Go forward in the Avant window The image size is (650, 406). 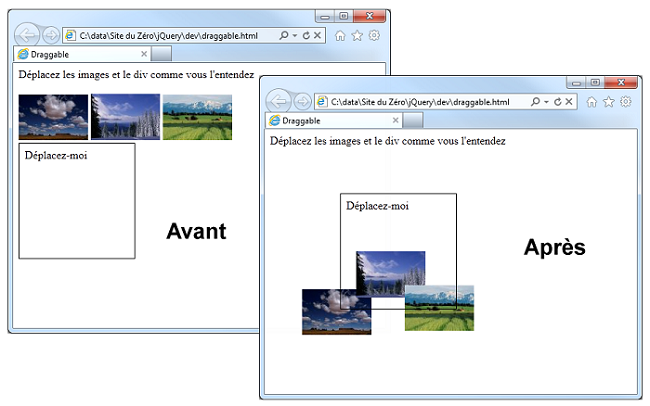(x=51, y=36)
